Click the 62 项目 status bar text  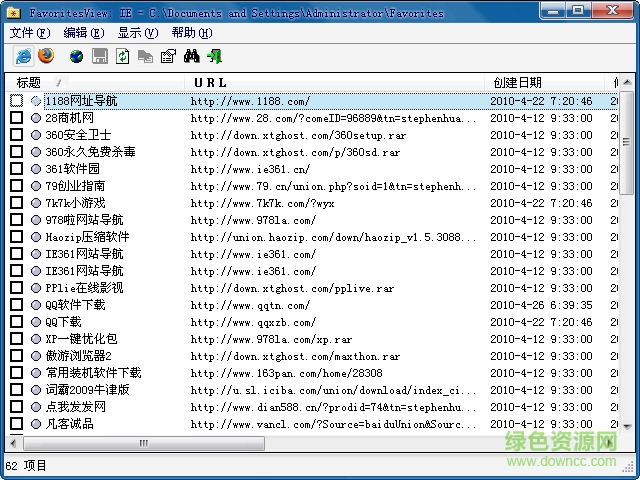pyautogui.click(x=26, y=465)
